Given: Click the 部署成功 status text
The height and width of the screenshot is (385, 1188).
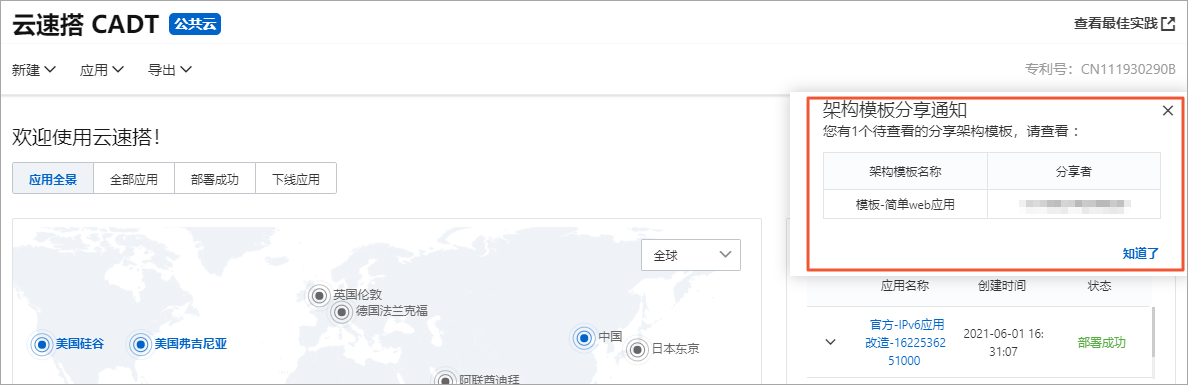Looking at the screenshot, I should click(1101, 343).
